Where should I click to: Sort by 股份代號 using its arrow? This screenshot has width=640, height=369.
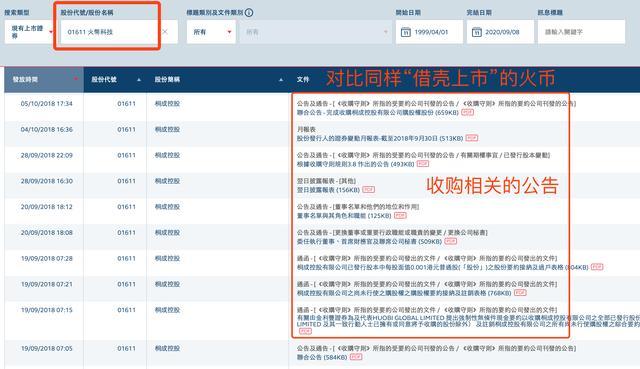coord(139,80)
